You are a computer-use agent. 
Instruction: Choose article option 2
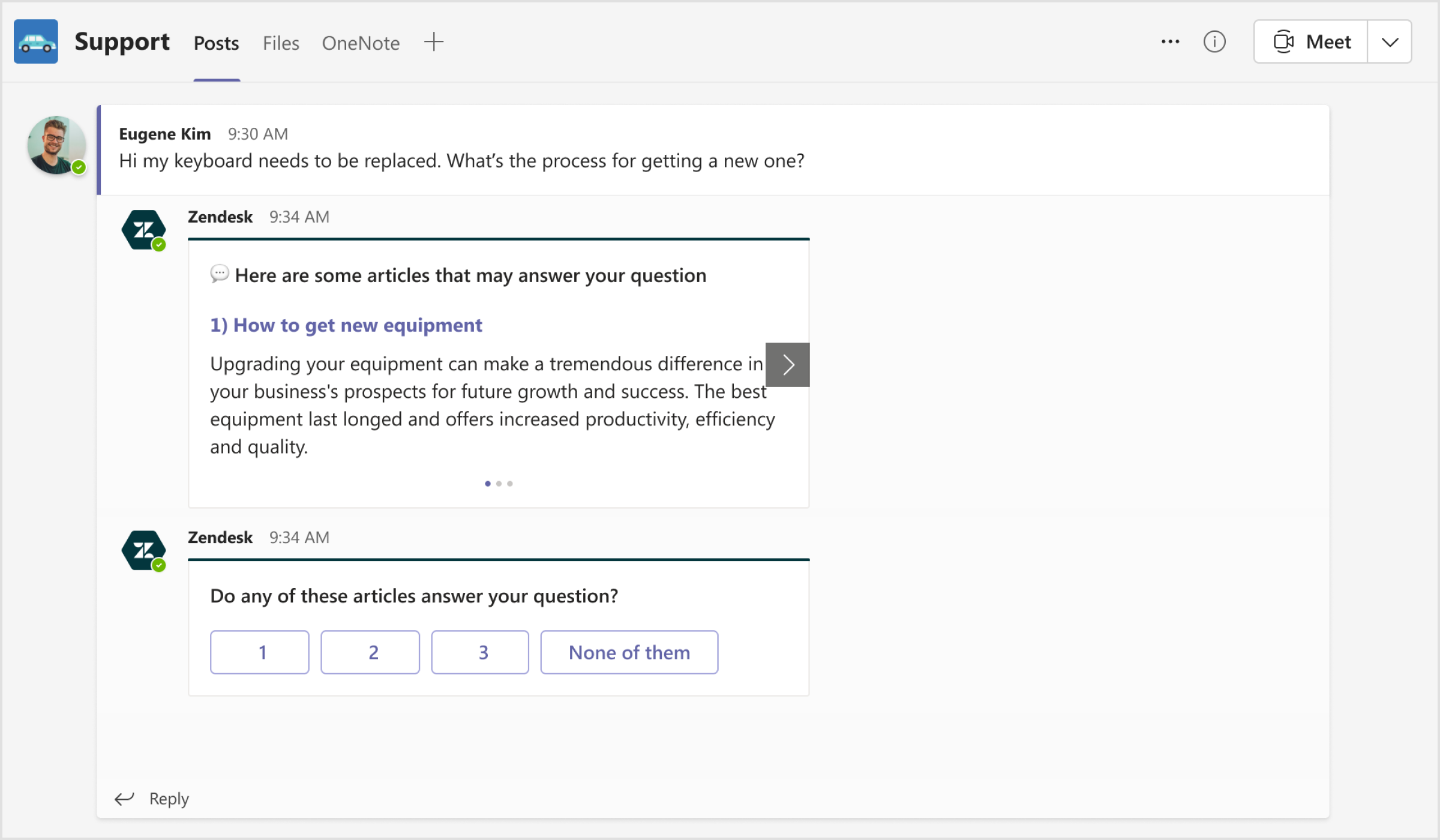370,652
